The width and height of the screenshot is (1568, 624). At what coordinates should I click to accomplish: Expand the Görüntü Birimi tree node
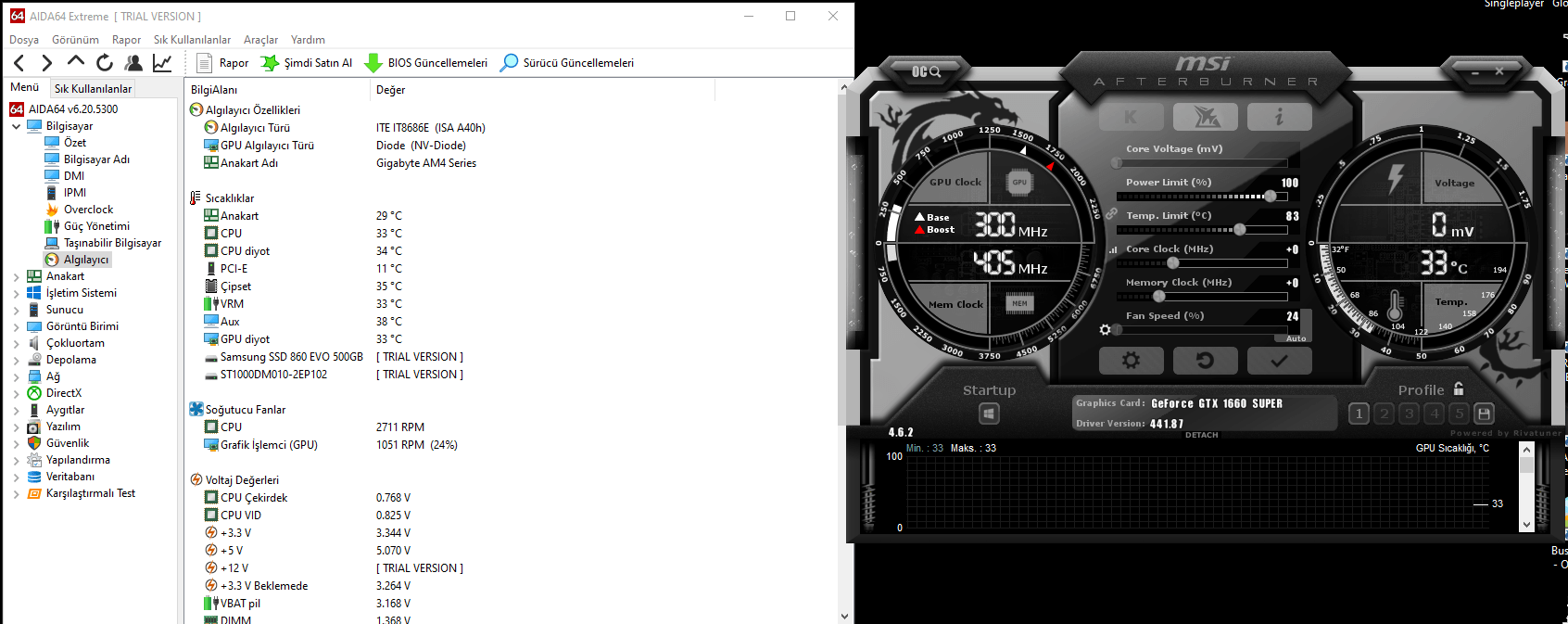point(16,326)
